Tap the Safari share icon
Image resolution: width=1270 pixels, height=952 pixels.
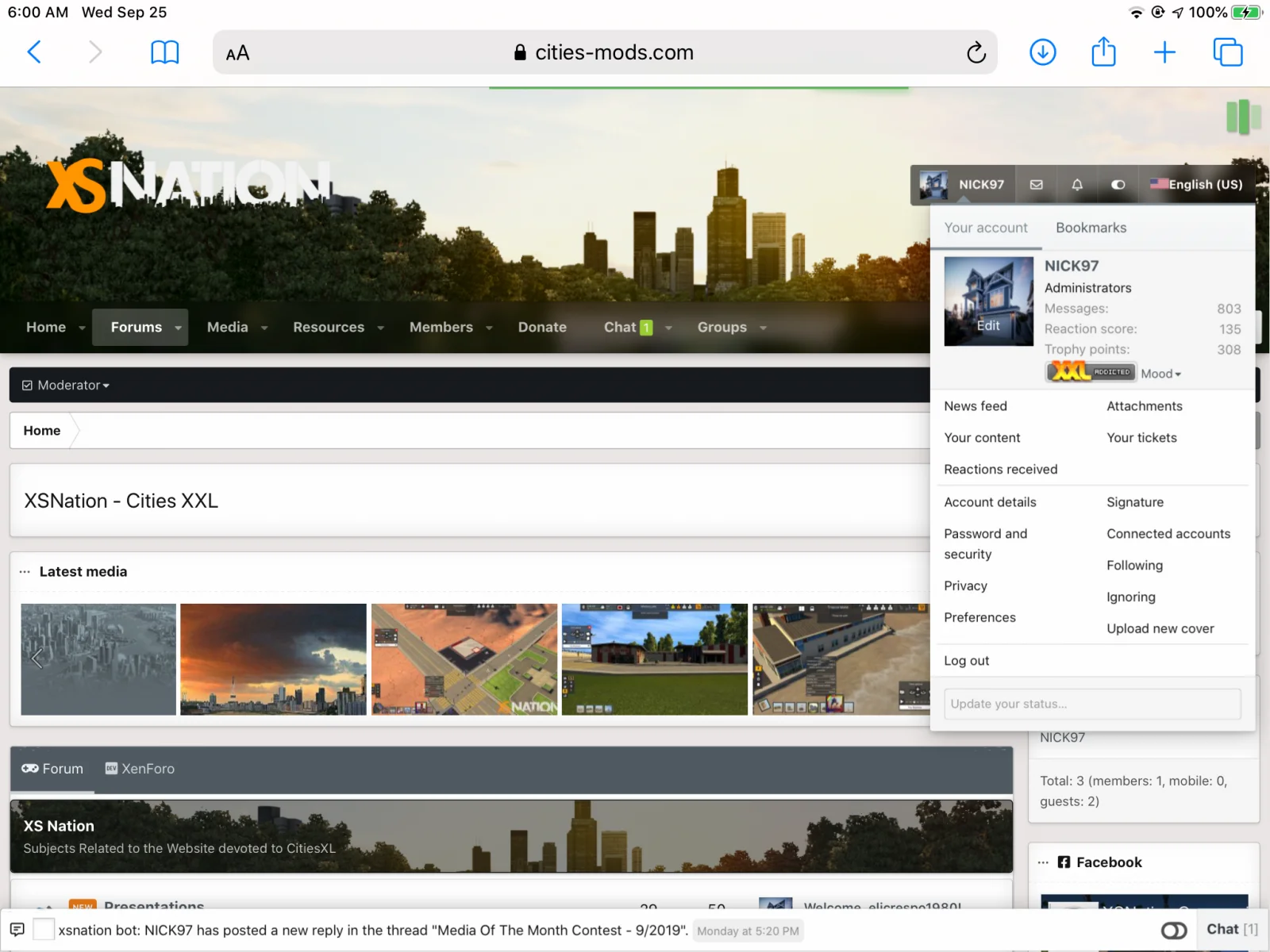click(x=1103, y=52)
